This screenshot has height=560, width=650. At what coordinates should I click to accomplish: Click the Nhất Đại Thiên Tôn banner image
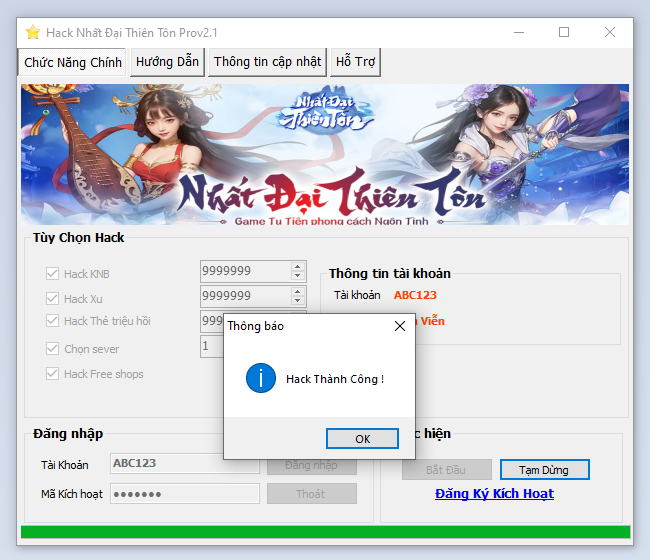(325, 155)
